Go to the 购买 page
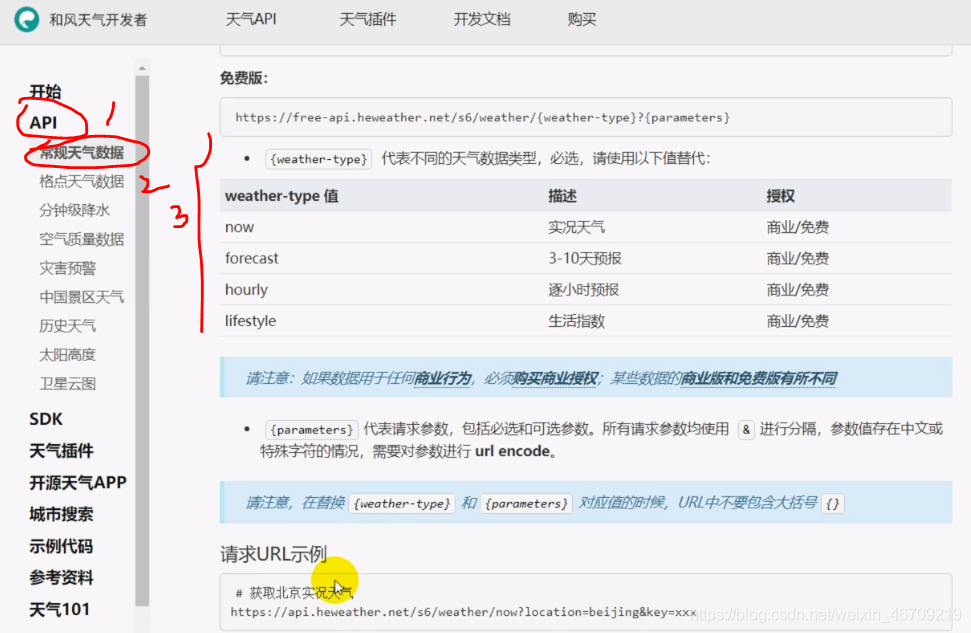This screenshot has width=971, height=633. pos(581,19)
